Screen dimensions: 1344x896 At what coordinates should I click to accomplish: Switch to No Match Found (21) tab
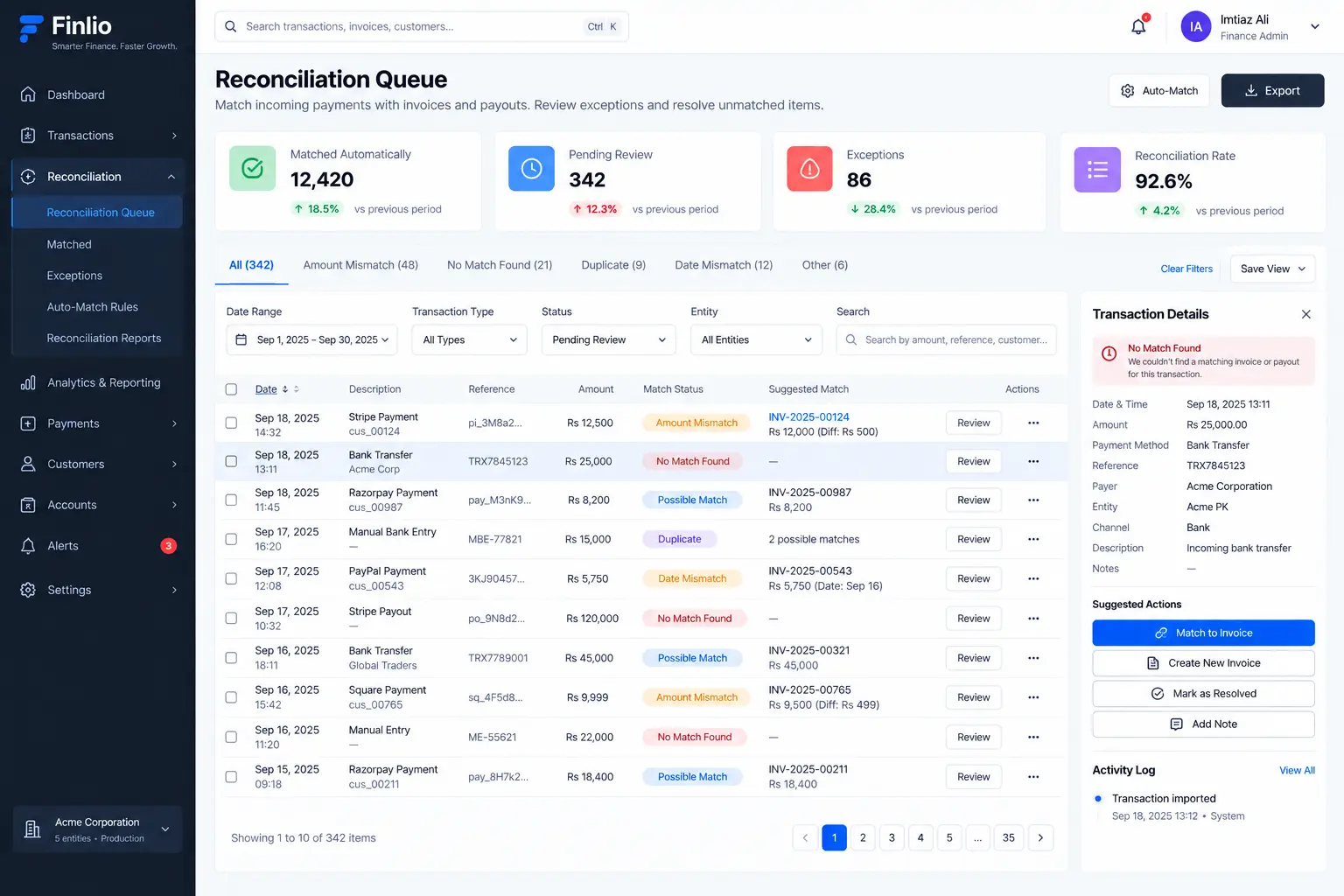coord(500,265)
